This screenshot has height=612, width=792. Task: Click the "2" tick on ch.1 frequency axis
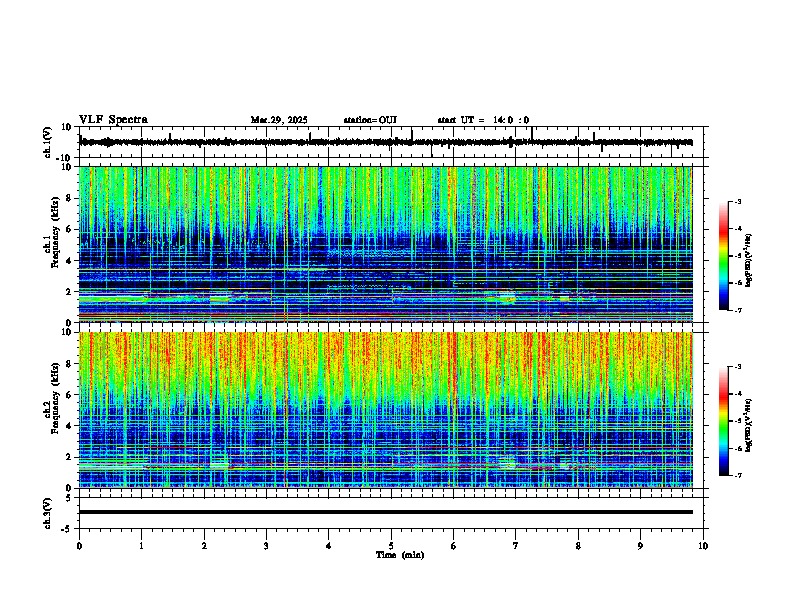click(69, 292)
